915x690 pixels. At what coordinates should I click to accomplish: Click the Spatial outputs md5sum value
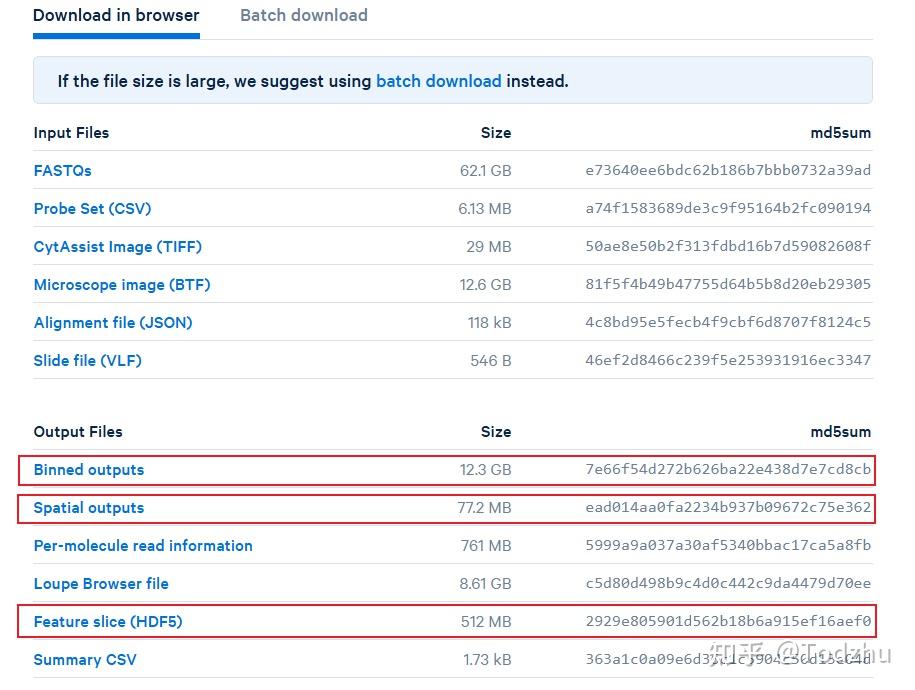(x=728, y=508)
